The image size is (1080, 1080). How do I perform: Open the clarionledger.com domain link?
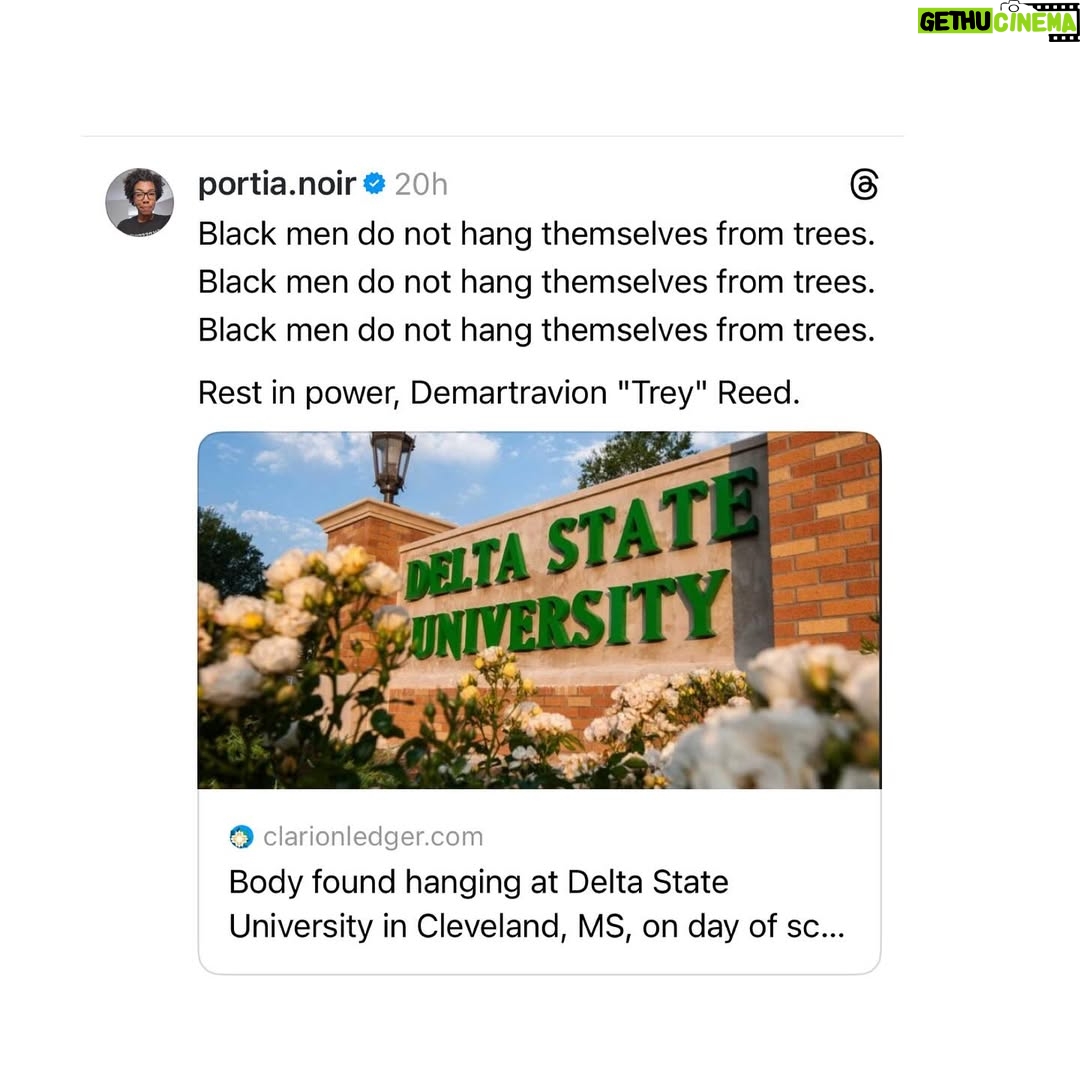373,837
